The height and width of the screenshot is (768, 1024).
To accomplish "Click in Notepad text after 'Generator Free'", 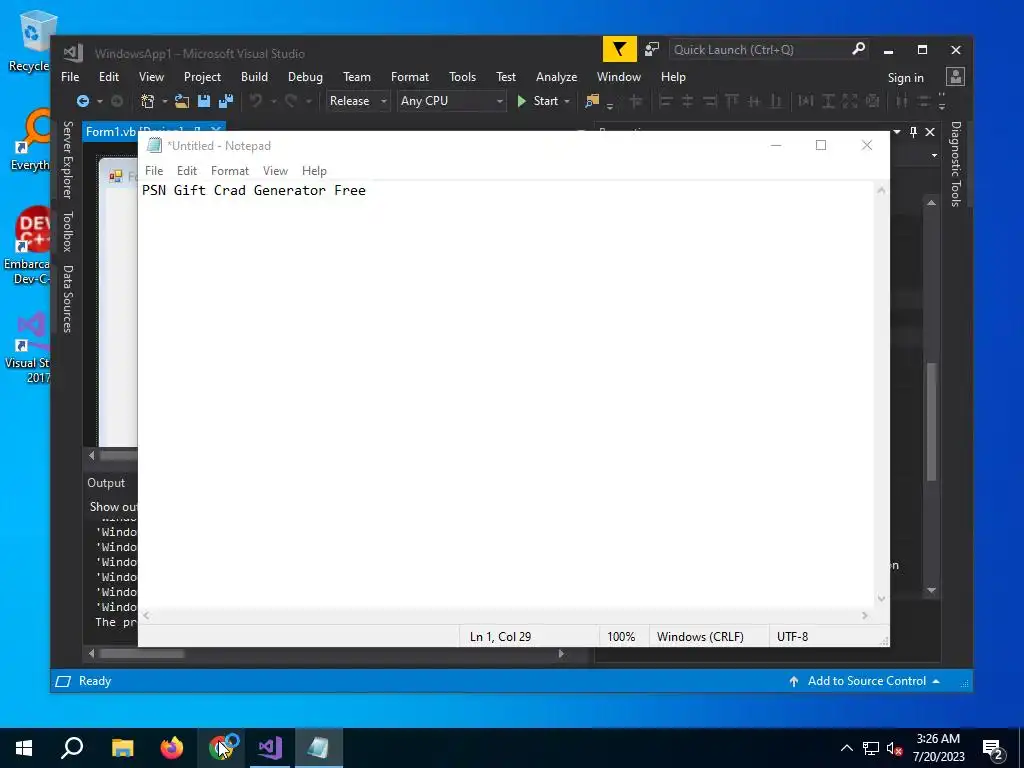I will [368, 191].
